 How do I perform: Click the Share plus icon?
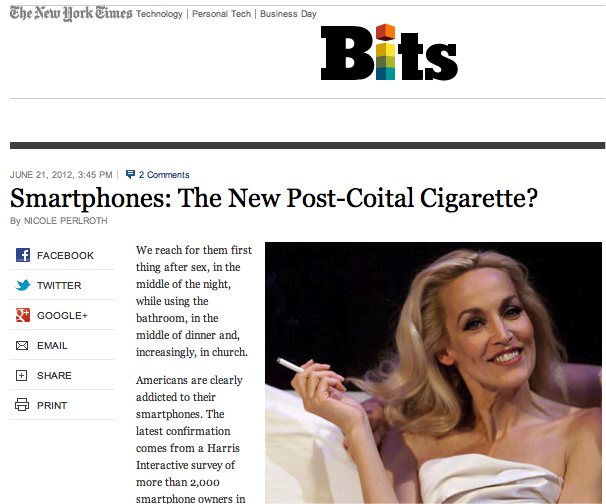tap(22, 375)
